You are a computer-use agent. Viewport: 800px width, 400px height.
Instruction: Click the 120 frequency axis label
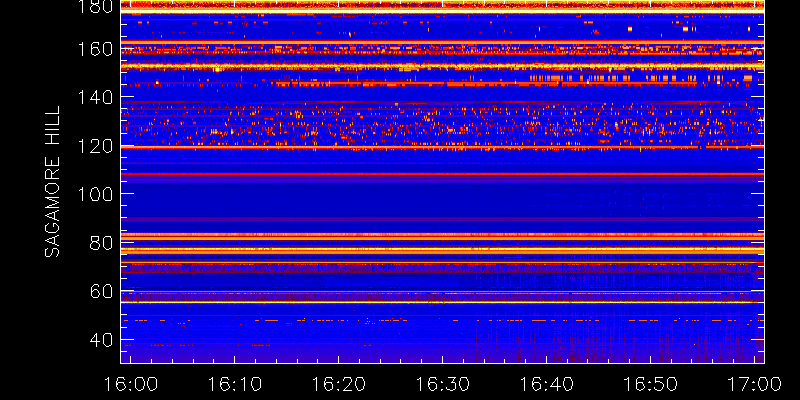pyautogui.click(x=95, y=146)
